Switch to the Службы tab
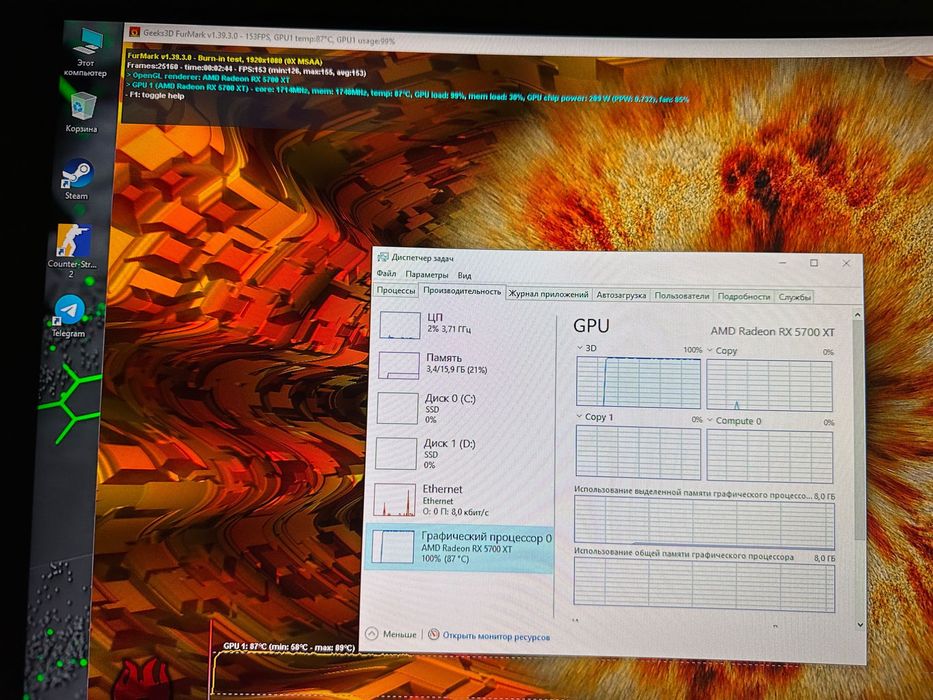This screenshot has width=933, height=700. [x=794, y=296]
